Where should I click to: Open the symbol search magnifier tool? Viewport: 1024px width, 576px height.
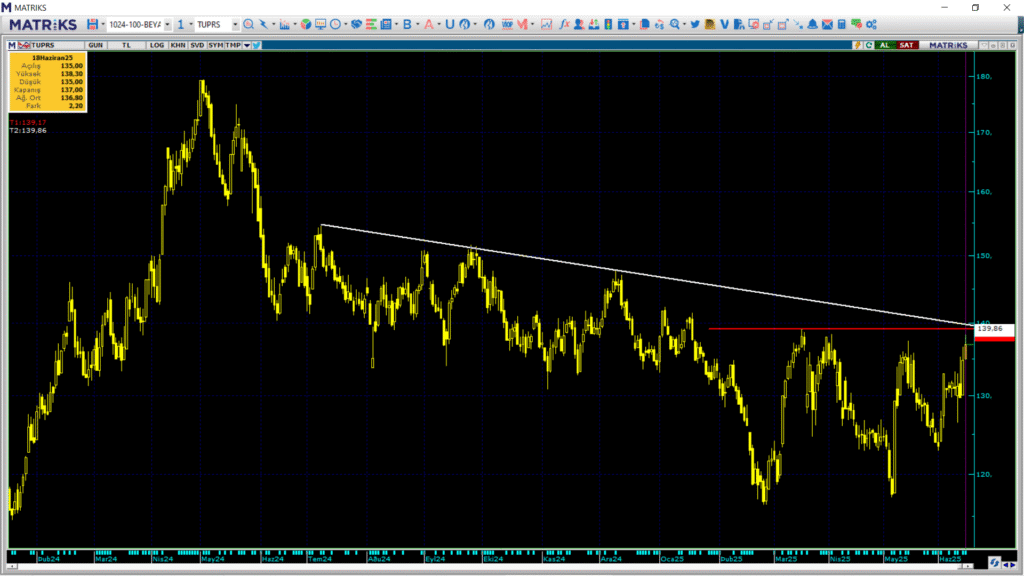(249, 23)
